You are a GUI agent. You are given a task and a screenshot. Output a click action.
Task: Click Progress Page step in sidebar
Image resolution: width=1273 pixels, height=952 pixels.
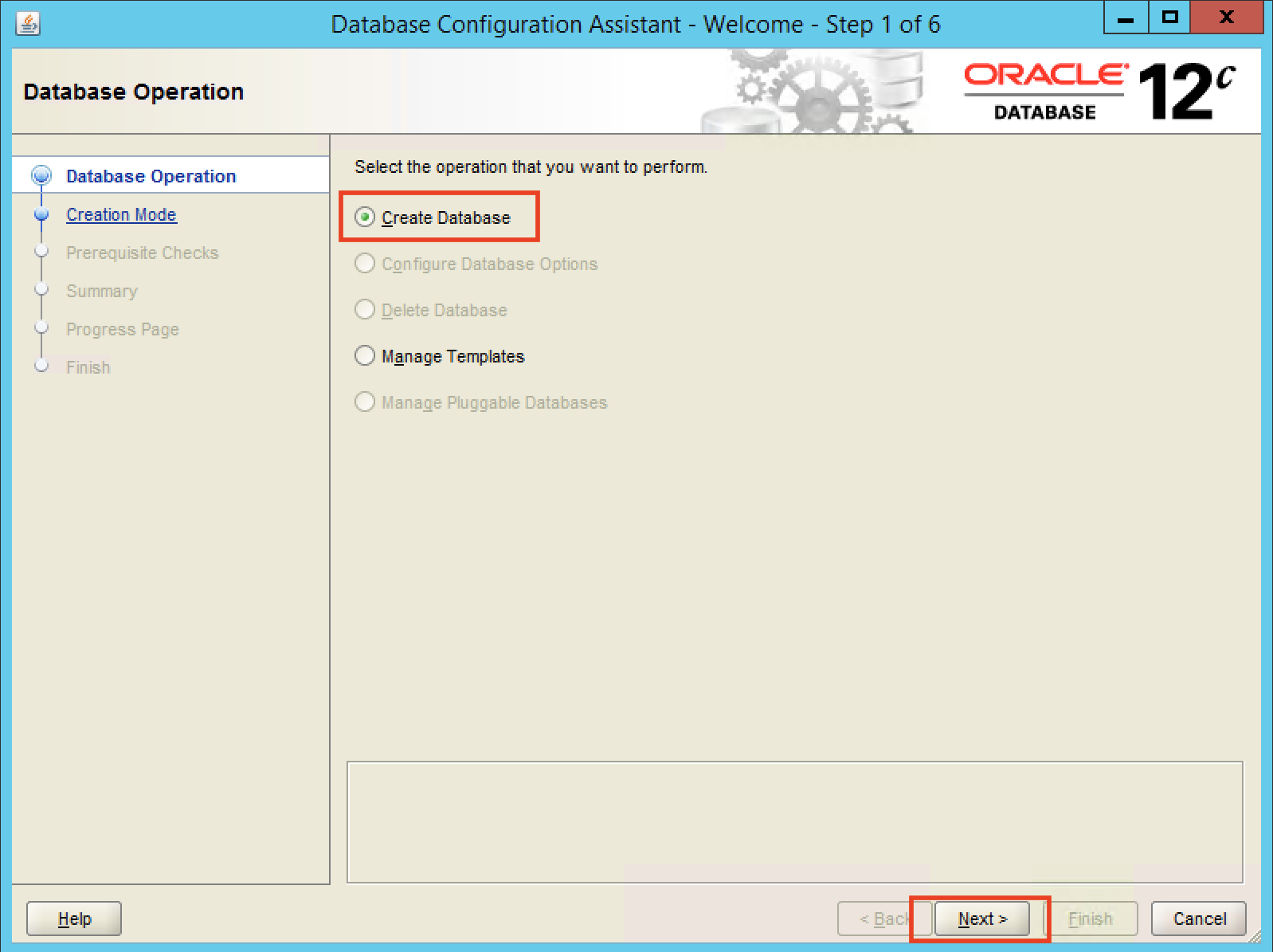123,329
